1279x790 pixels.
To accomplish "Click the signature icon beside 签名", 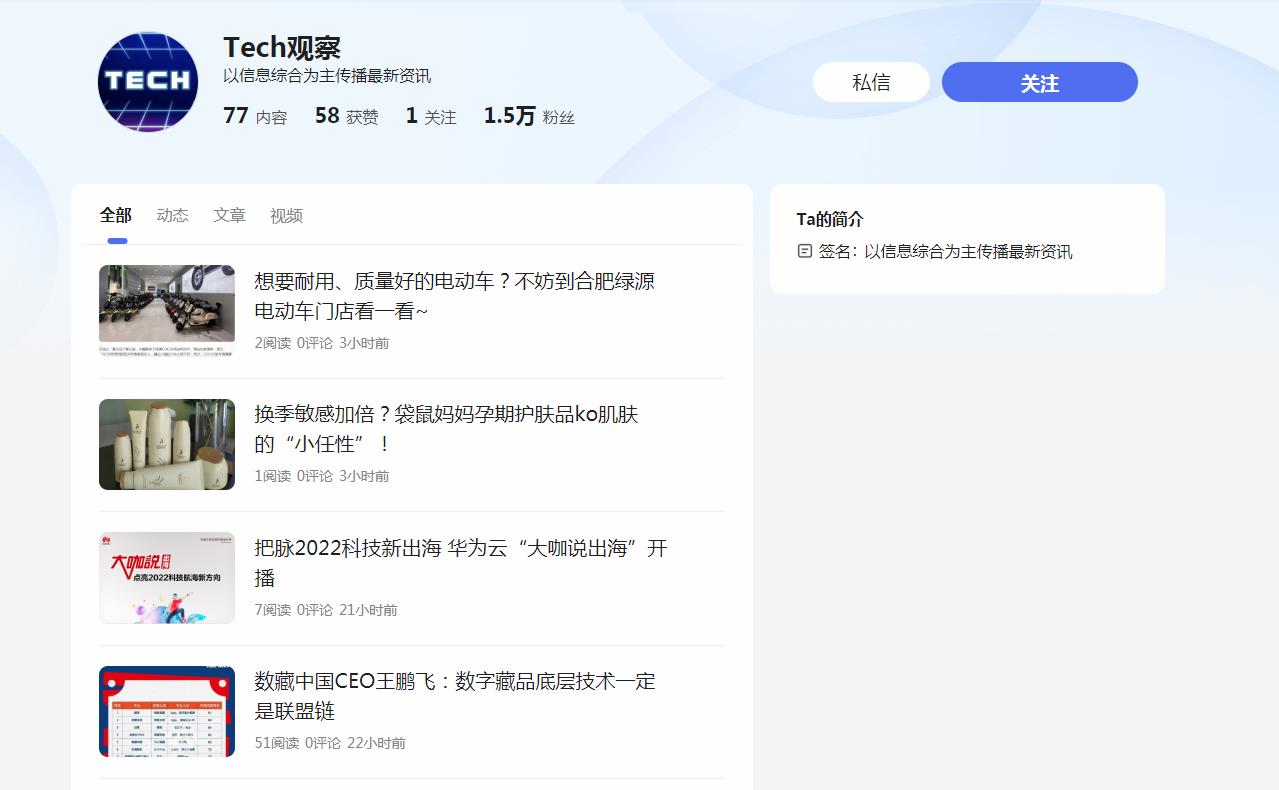I will [x=805, y=251].
